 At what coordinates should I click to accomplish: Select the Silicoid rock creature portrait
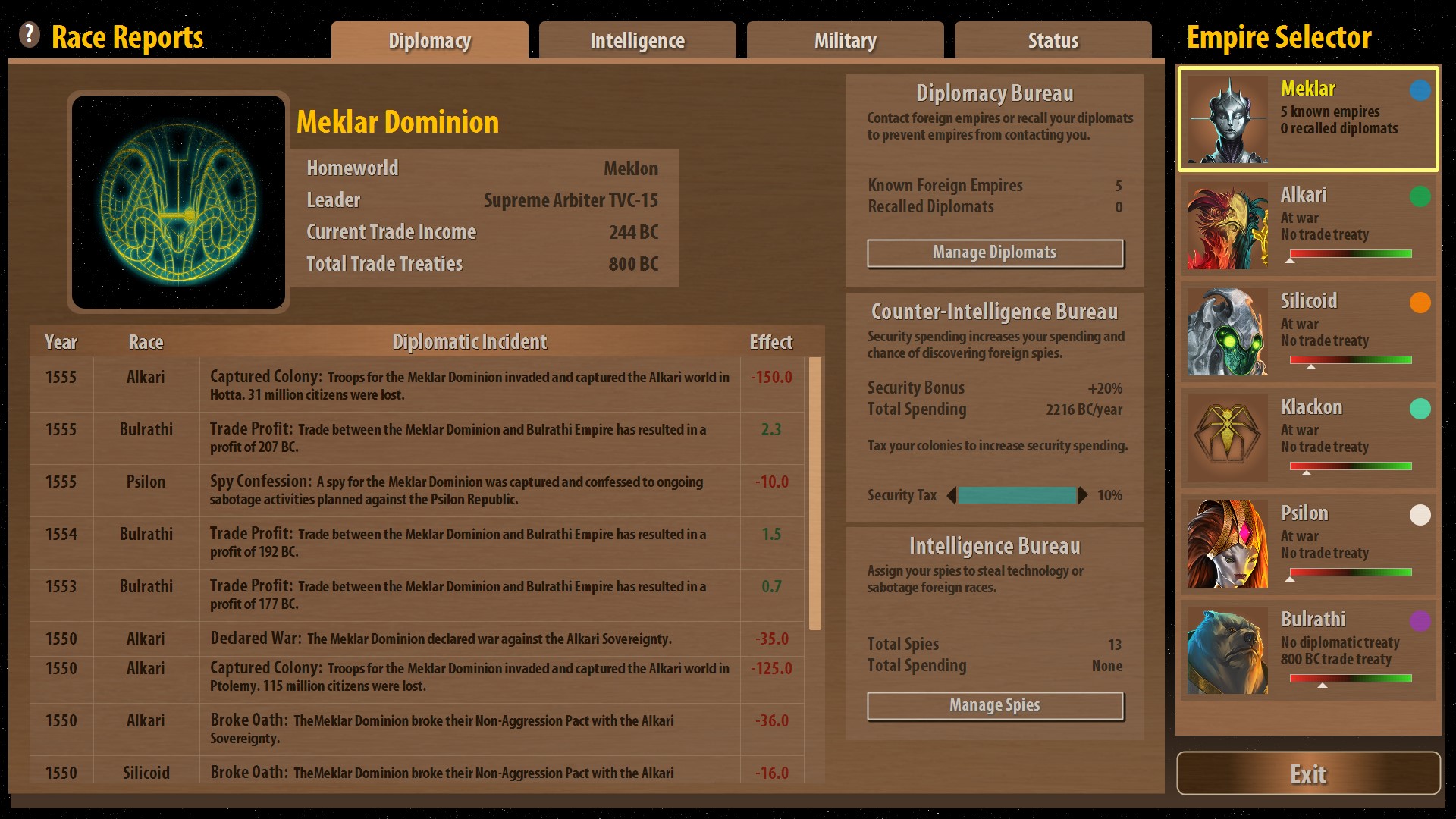tap(1227, 331)
